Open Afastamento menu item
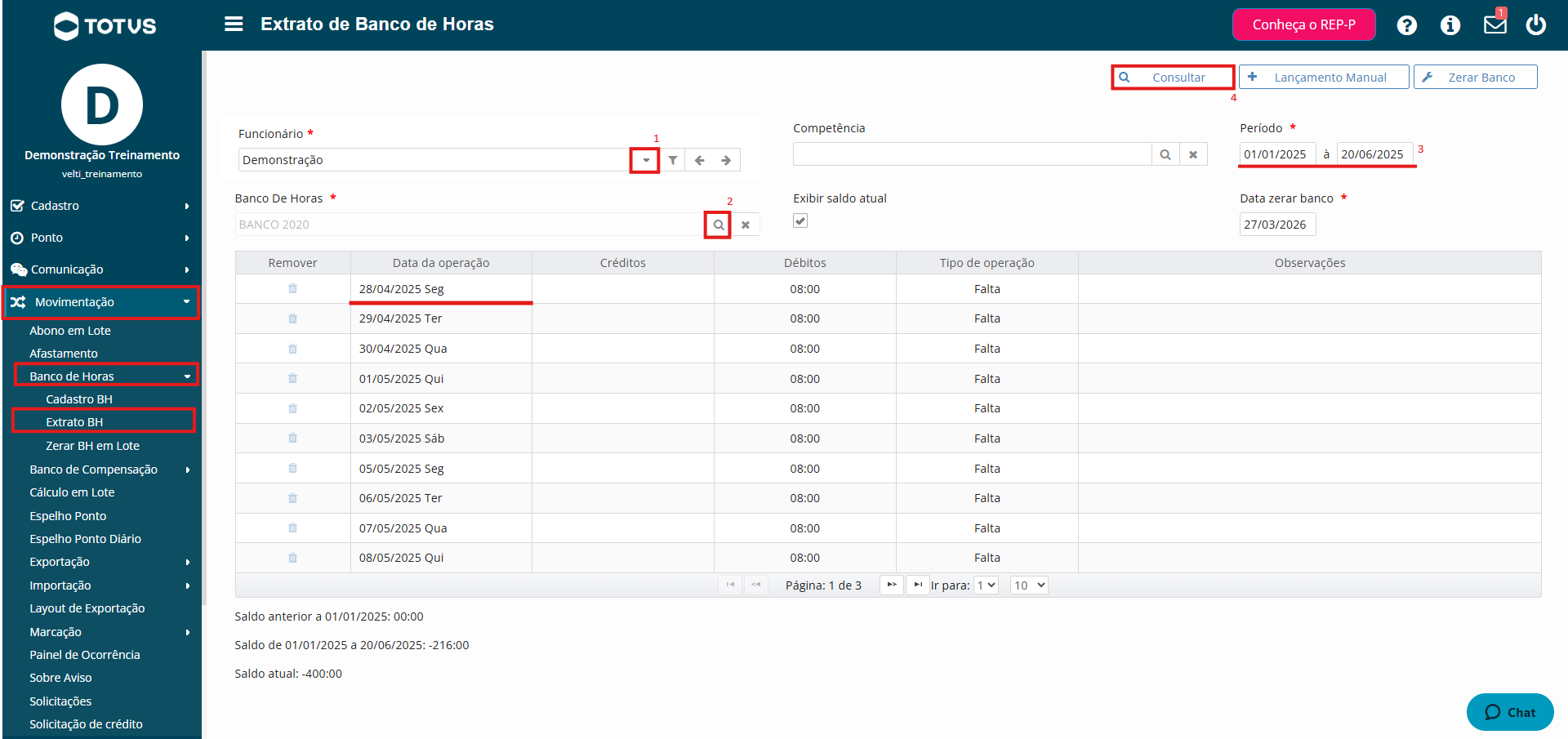 (64, 354)
